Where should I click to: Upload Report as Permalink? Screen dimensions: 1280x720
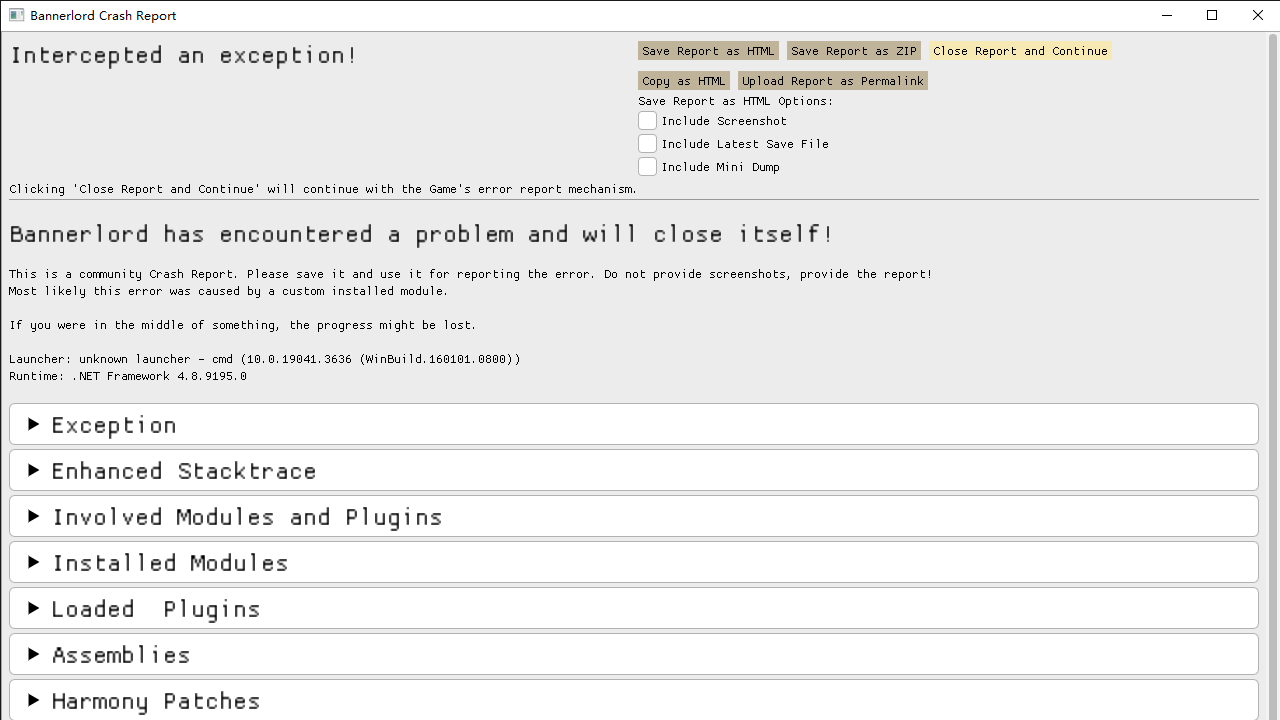833,81
